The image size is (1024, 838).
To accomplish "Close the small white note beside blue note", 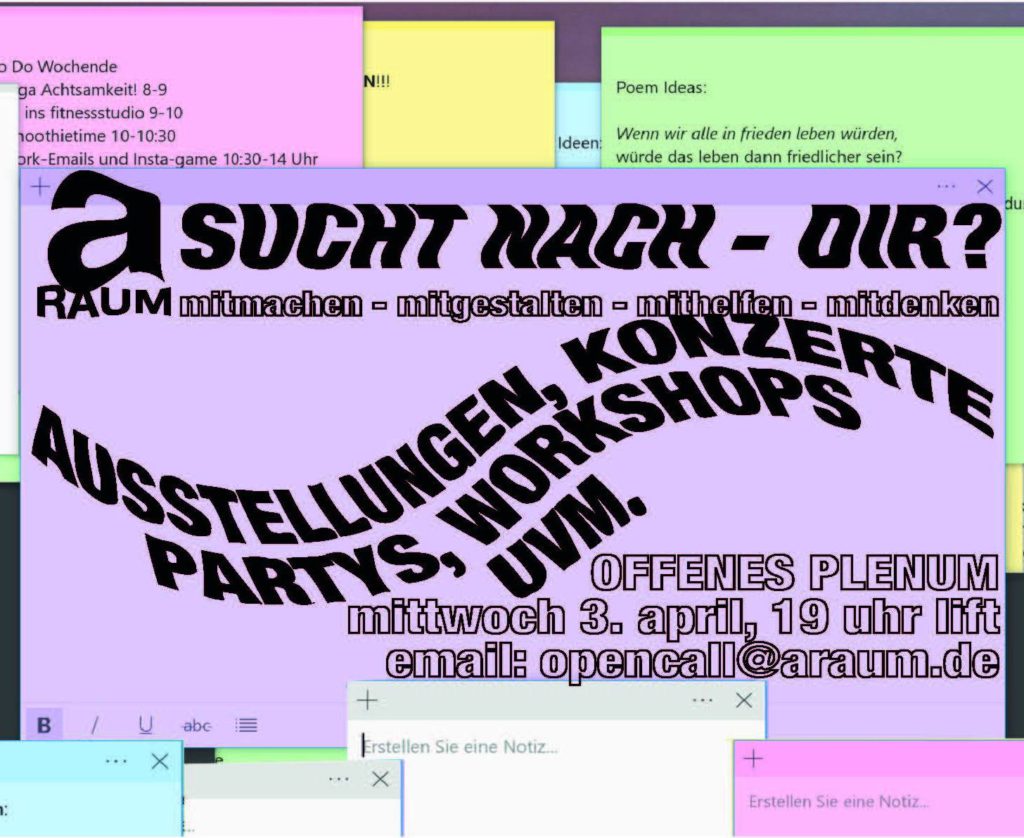I will 380,779.
